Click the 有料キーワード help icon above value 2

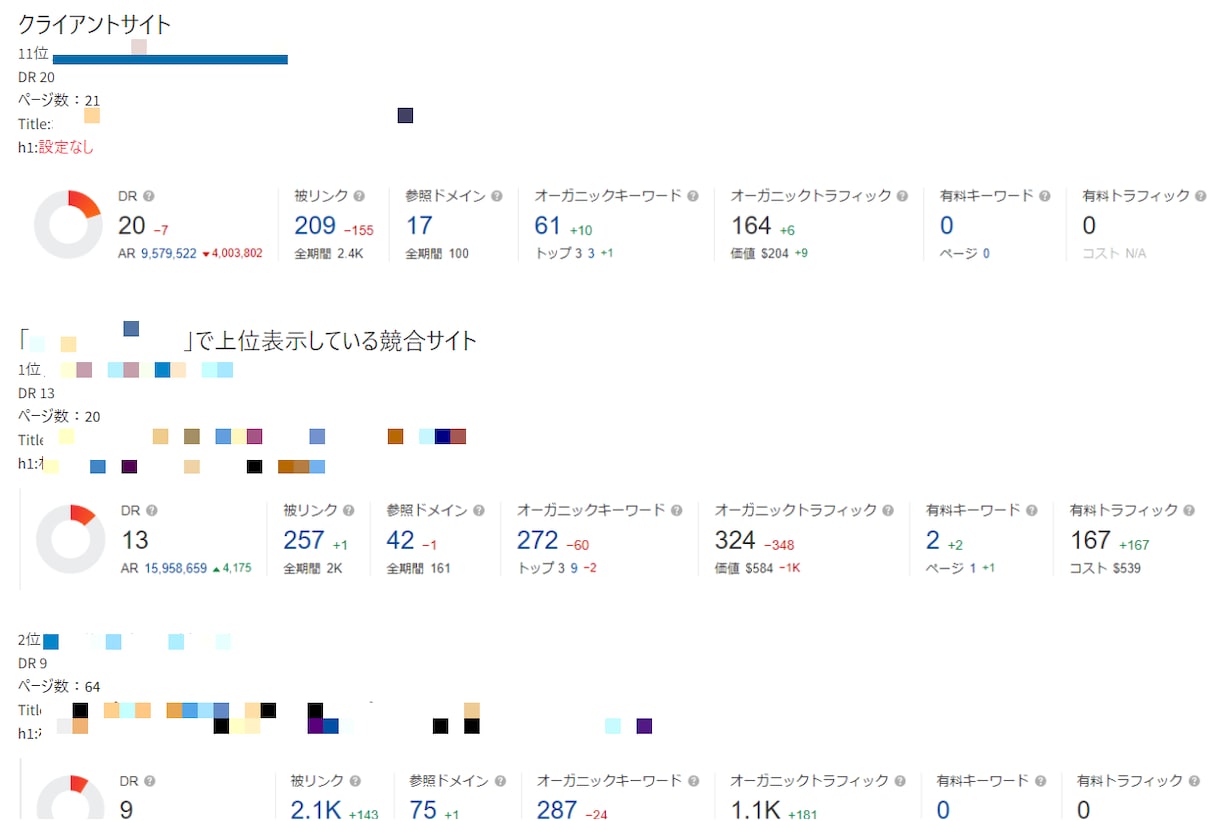coord(1030,511)
